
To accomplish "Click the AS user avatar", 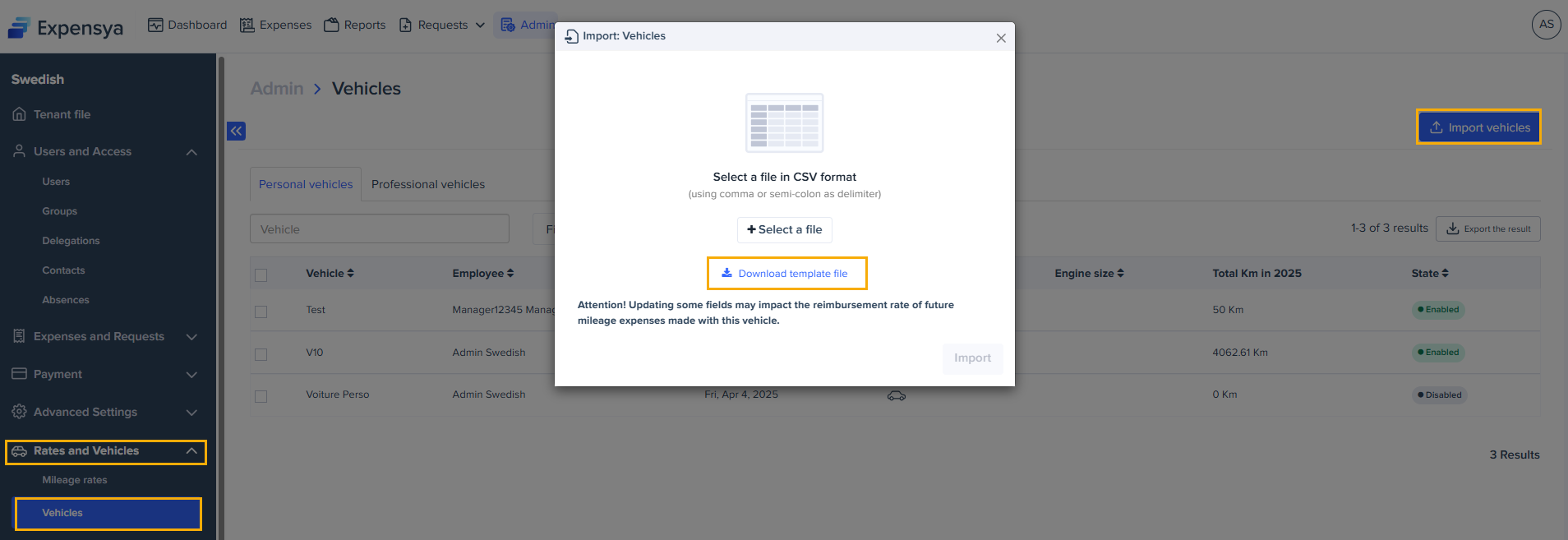I will pyautogui.click(x=1546, y=25).
